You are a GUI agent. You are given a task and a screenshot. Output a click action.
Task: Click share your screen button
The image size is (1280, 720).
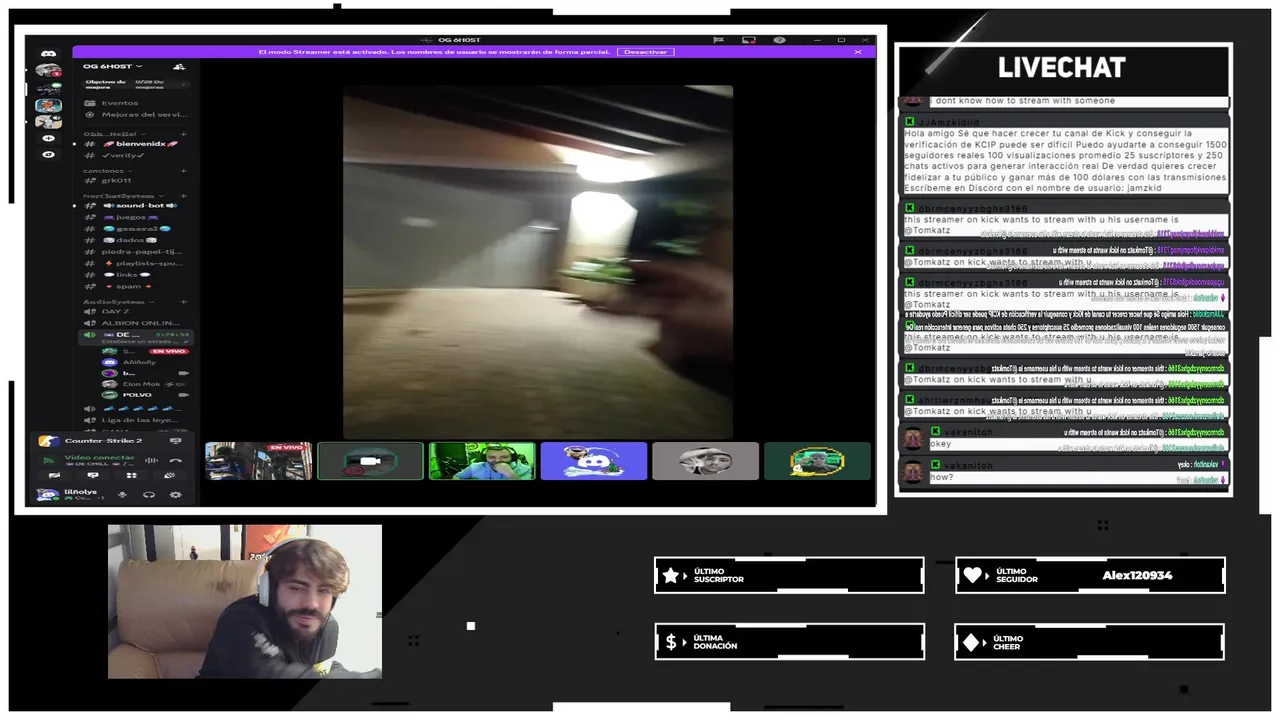93,475
